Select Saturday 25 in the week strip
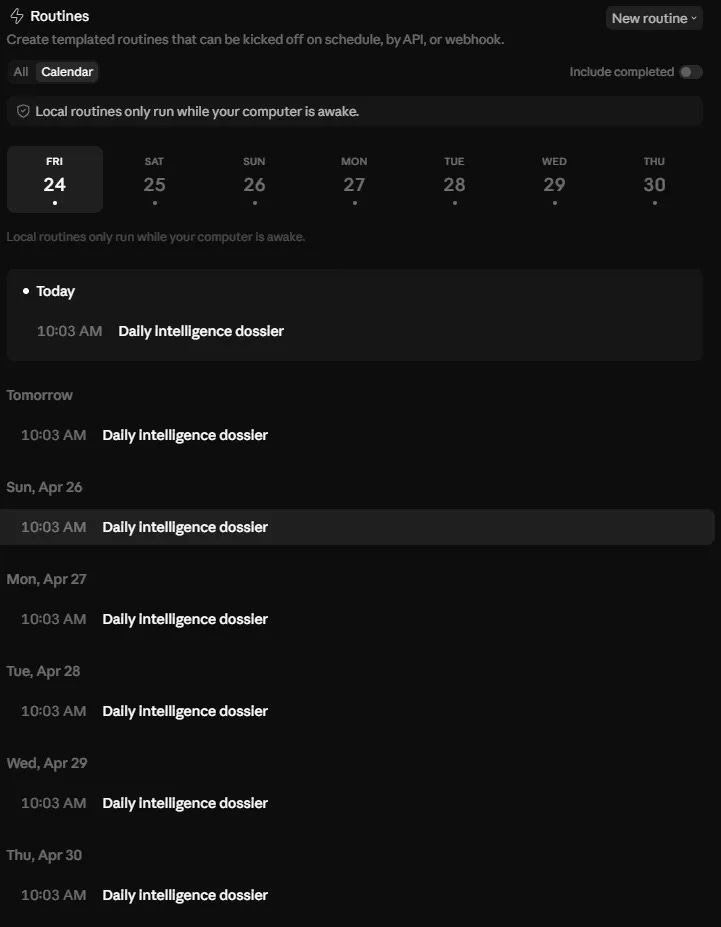 point(154,179)
